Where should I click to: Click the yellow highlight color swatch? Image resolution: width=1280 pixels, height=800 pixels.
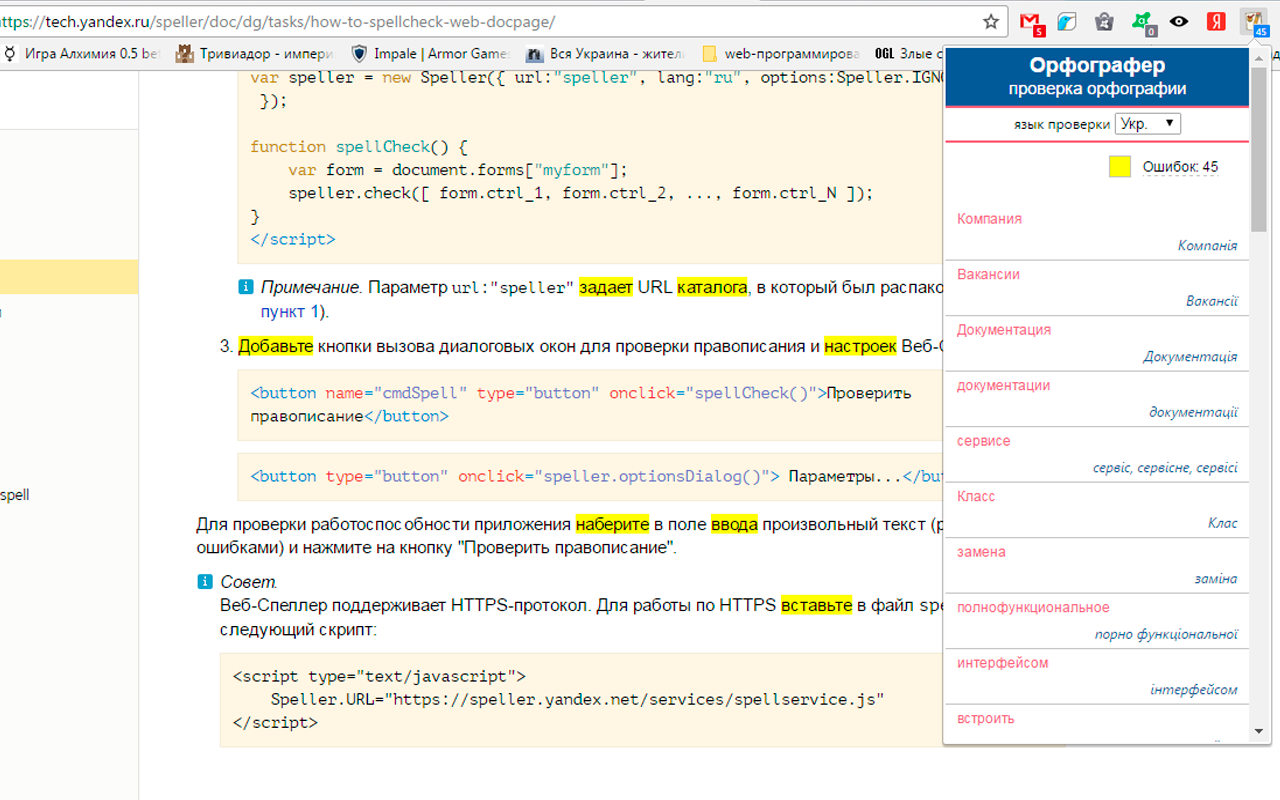[x=1119, y=167]
